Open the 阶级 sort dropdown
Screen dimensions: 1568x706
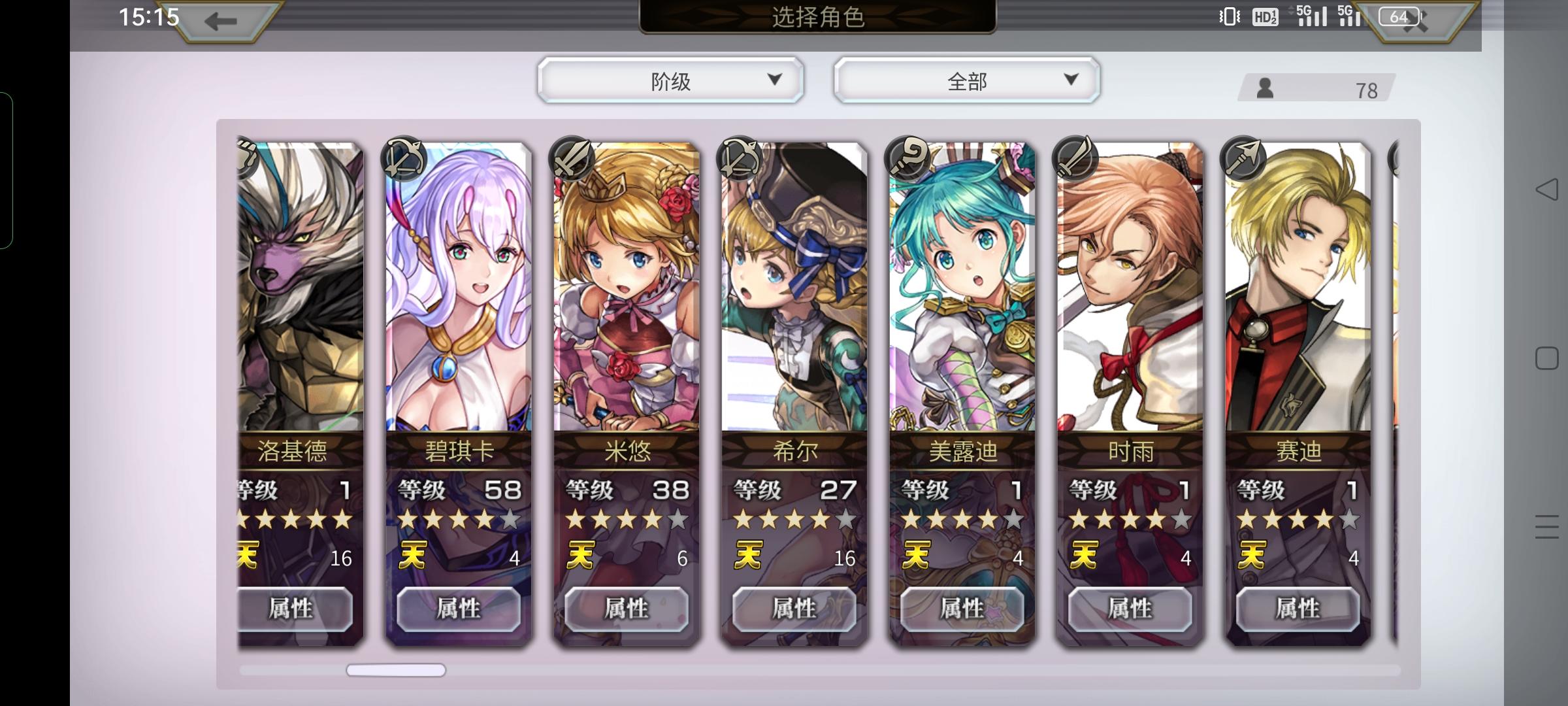(670, 80)
